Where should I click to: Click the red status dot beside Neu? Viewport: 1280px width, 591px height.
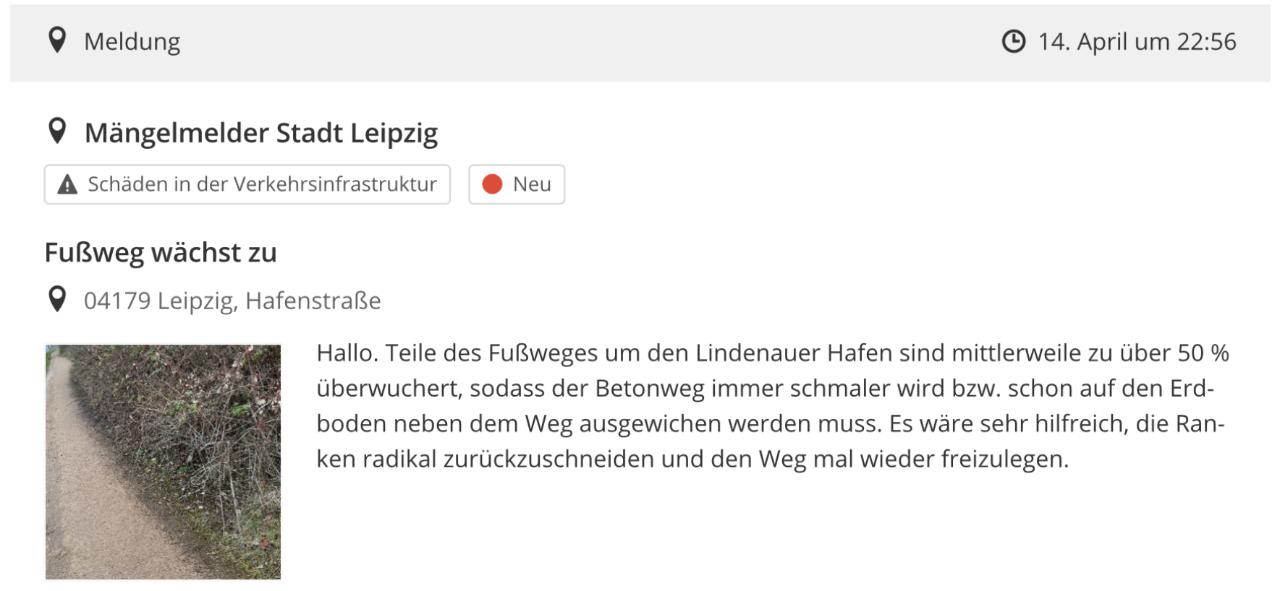[492, 185]
